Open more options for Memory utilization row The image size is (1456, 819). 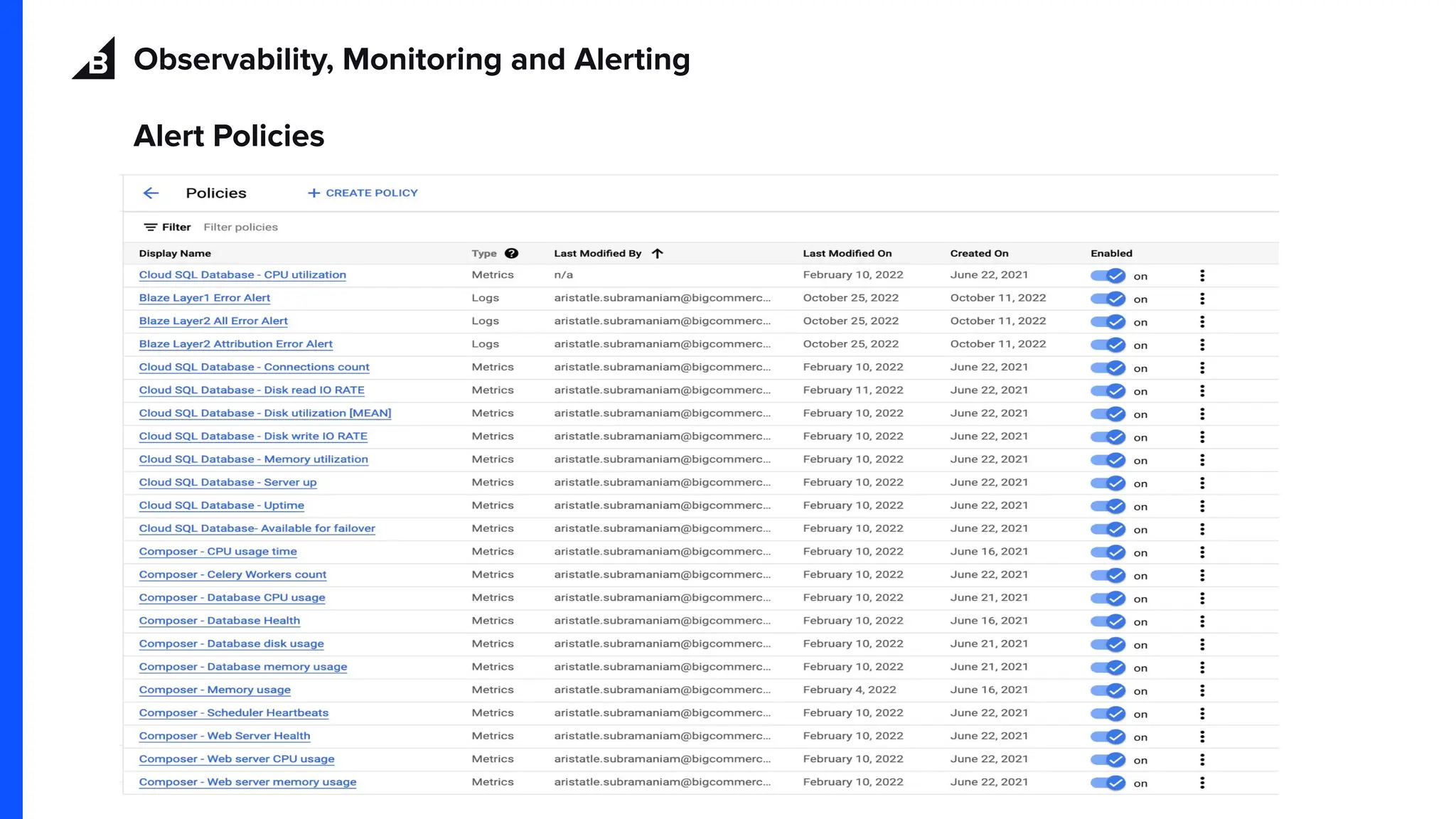coord(1202,460)
